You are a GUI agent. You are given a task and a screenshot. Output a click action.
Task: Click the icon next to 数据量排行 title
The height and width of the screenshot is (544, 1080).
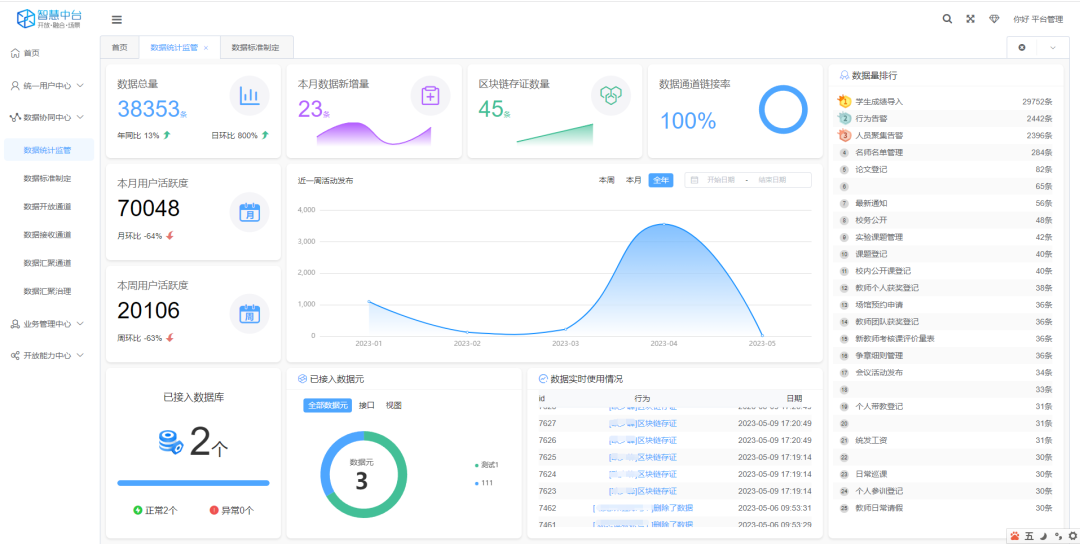pyautogui.click(x=844, y=76)
